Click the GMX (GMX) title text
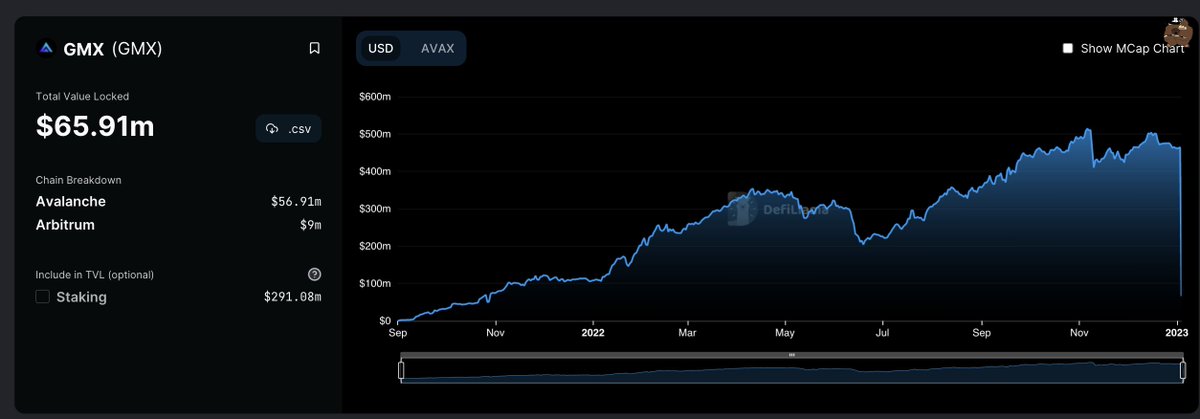This screenshot has height=419, width=1200. pos(113,48)
